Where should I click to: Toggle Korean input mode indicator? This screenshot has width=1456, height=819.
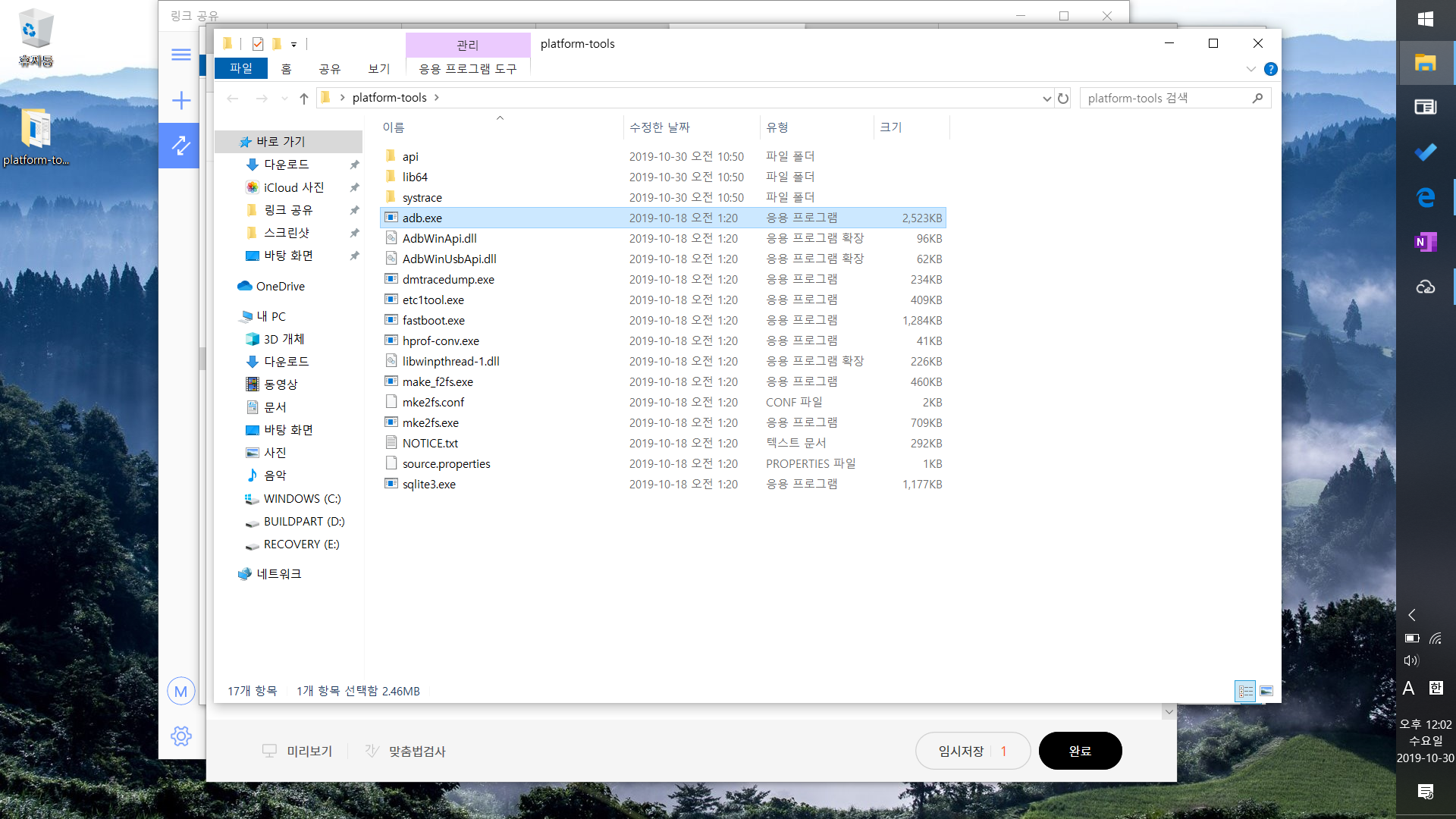point(1436,688)
